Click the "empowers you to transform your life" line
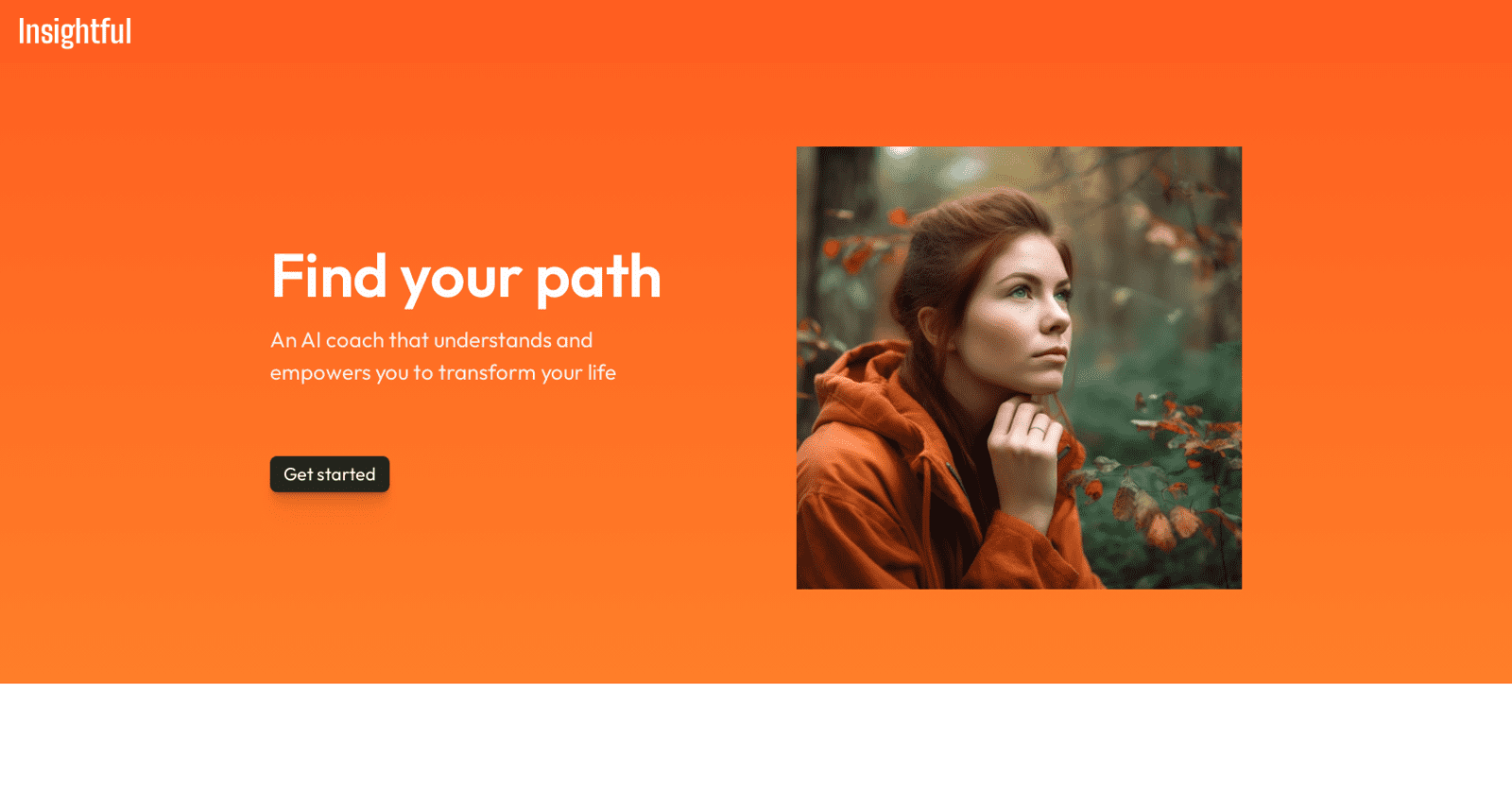The width and height of the screenshot is (1512, 788). 443,372
